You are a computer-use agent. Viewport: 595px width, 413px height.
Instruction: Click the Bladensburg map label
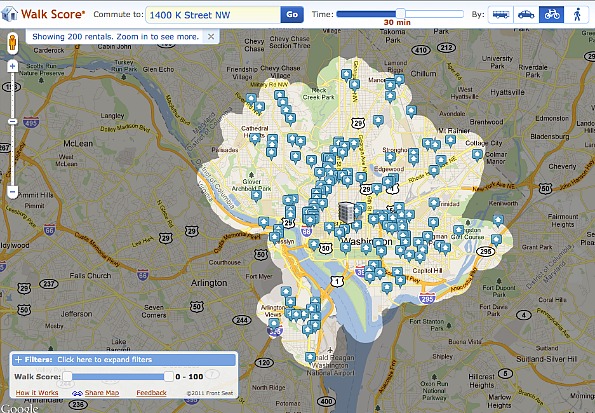[x=550, y=136]
